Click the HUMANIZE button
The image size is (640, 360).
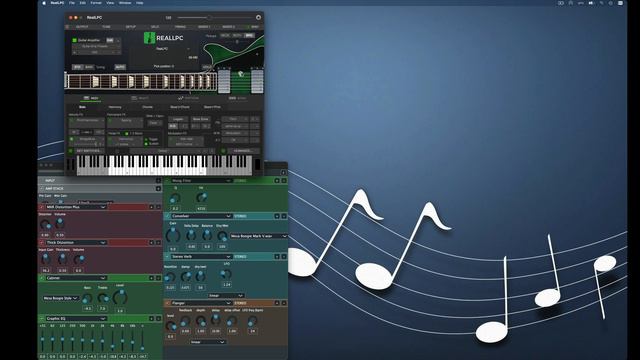(x=243, y=151)
